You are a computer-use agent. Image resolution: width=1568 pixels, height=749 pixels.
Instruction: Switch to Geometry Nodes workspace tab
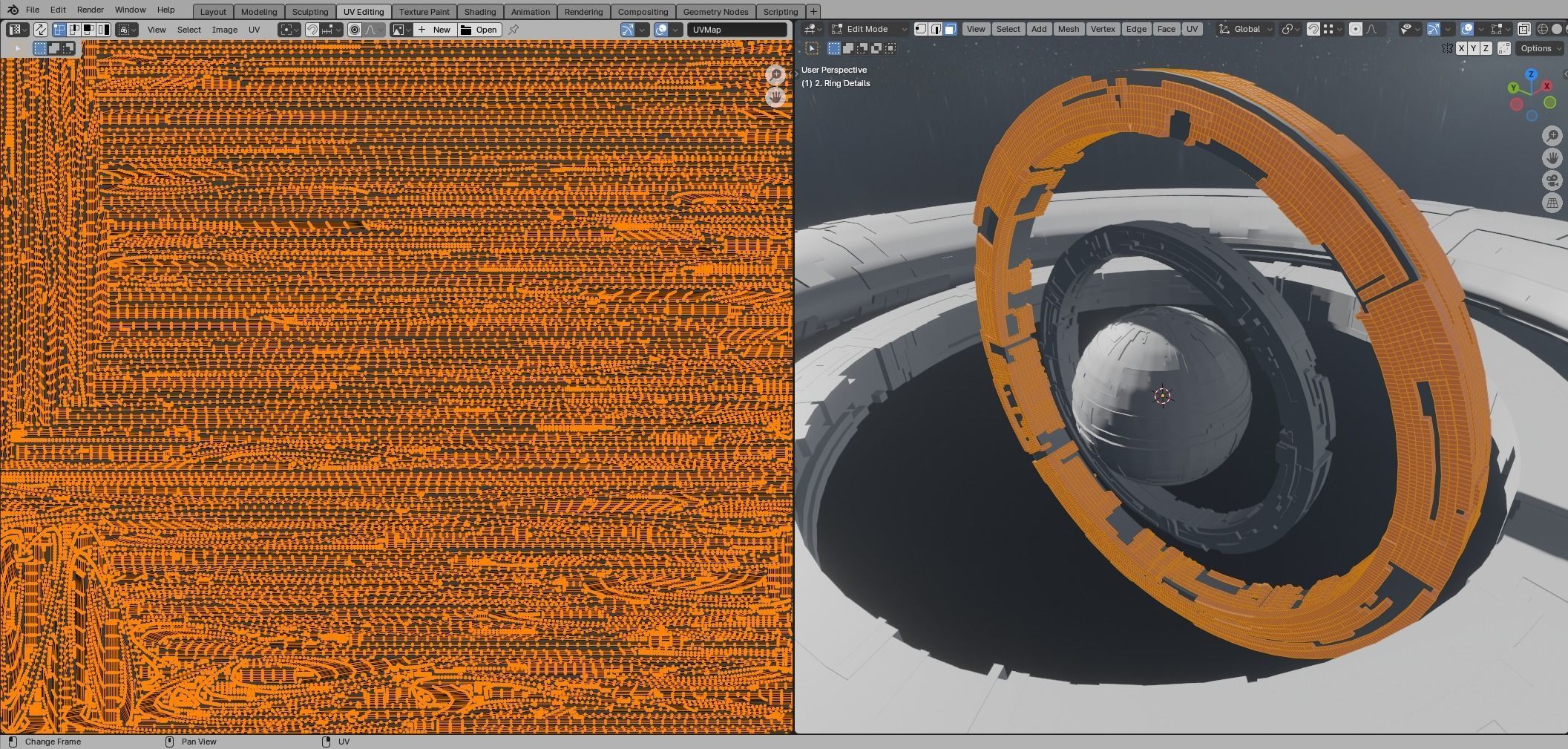[x=715, y=11]
